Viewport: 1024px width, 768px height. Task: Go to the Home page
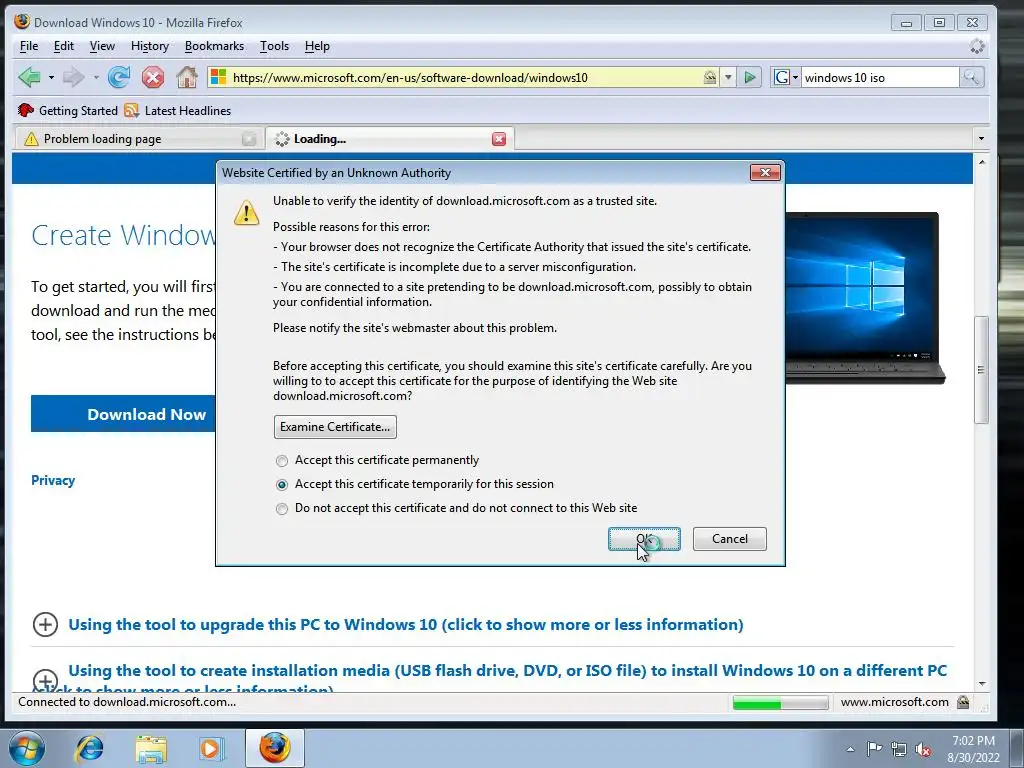(187, 78)
